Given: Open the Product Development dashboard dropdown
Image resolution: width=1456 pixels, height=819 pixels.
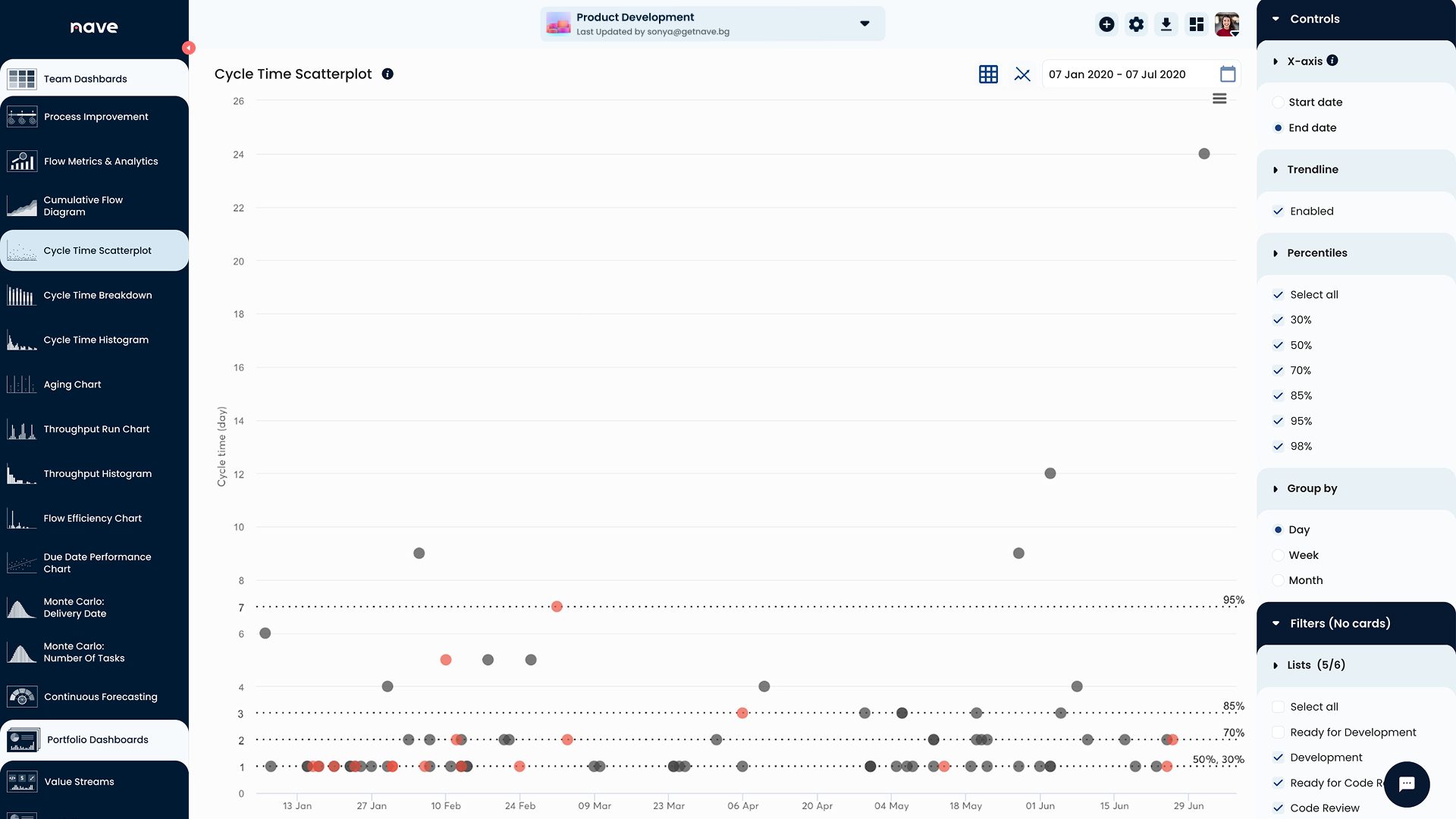Looking at the screenshot, I should coord(864,24).
